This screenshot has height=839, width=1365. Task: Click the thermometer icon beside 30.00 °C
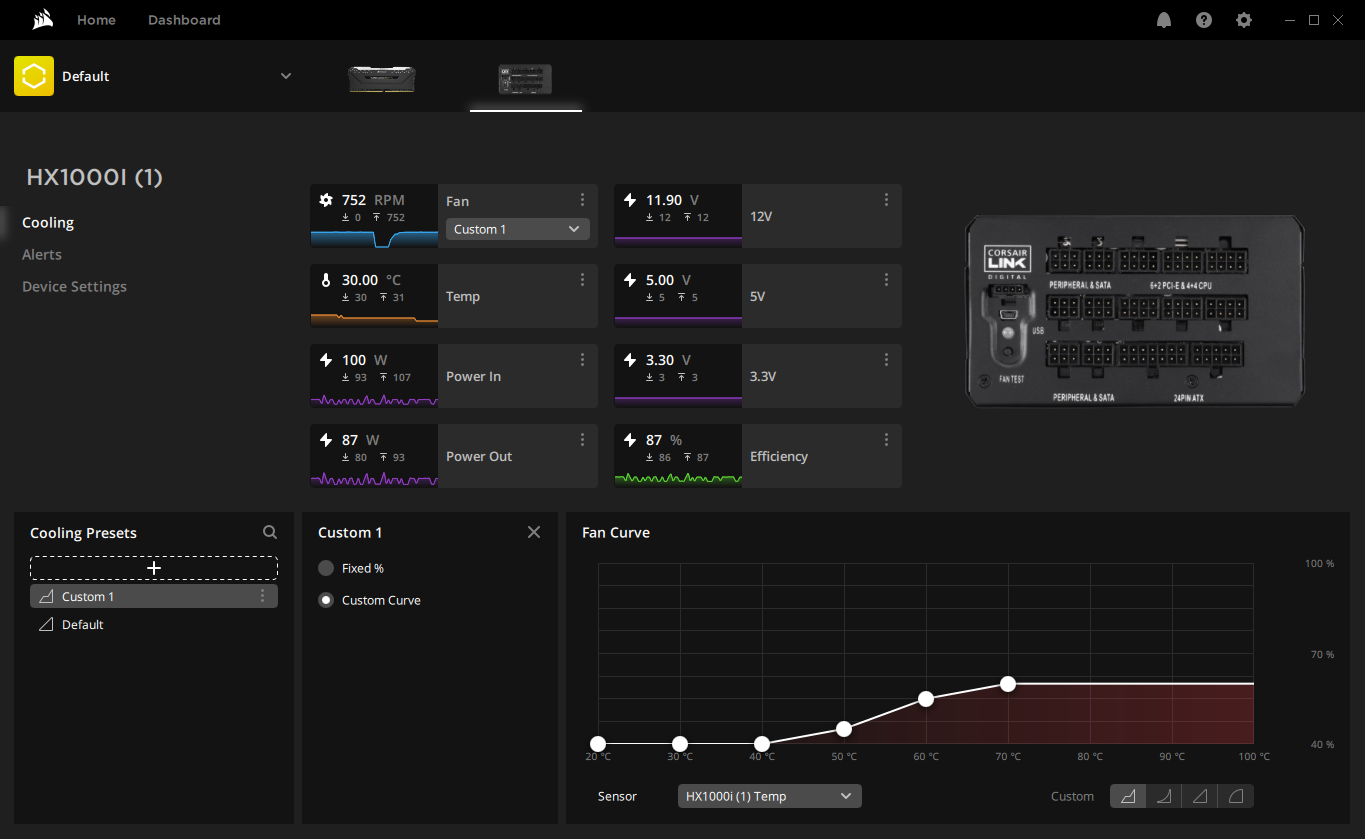326,280
